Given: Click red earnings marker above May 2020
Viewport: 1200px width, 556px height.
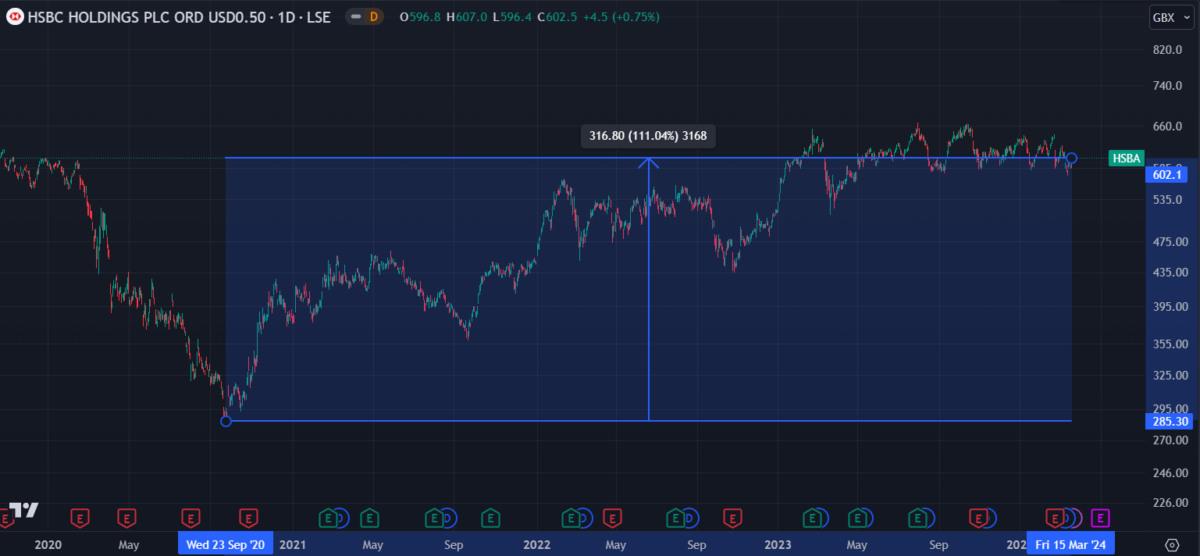Looking at the screenshot, I should click(x=126, y=517).
